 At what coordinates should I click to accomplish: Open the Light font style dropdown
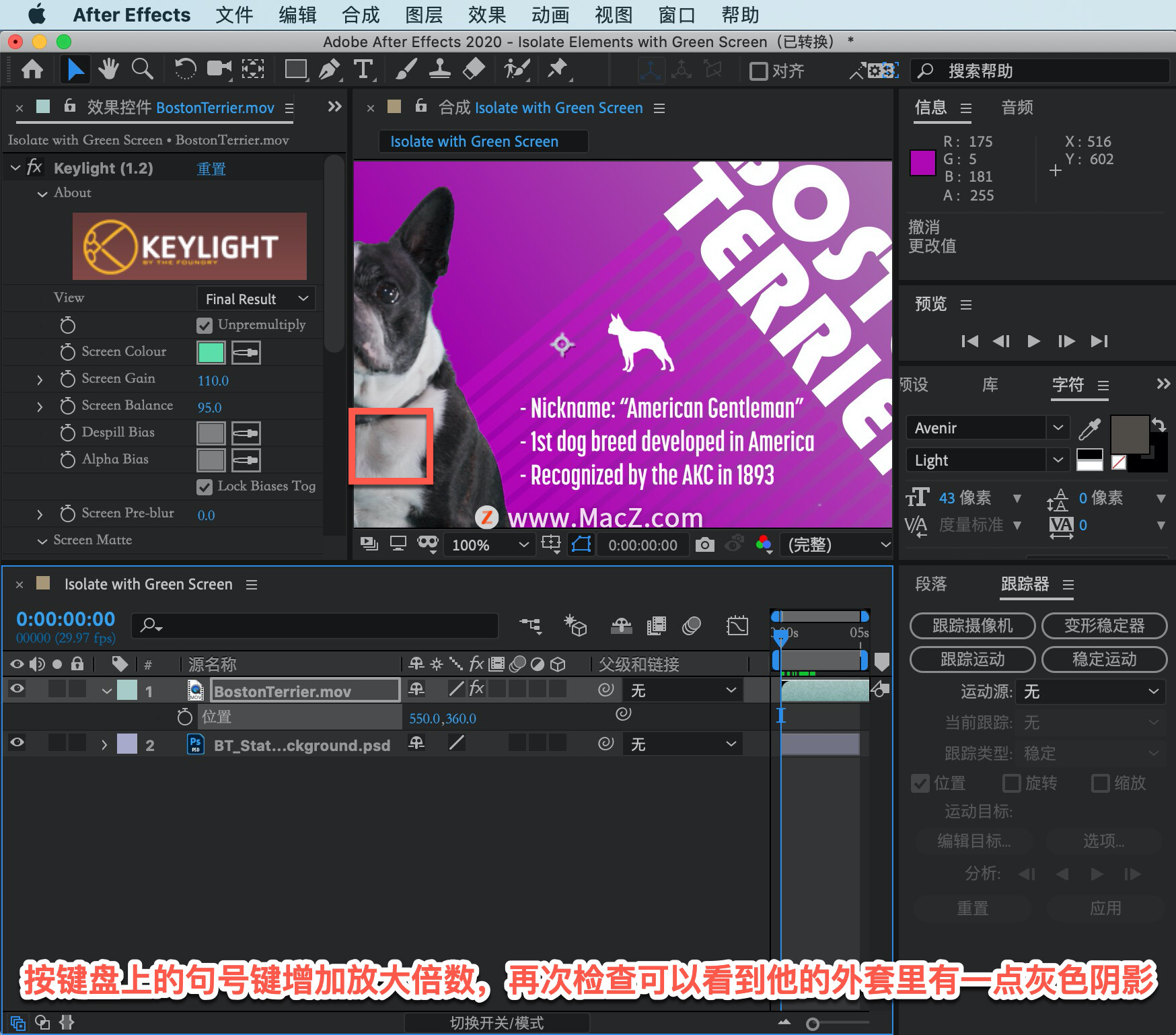[x=988, y=460]
